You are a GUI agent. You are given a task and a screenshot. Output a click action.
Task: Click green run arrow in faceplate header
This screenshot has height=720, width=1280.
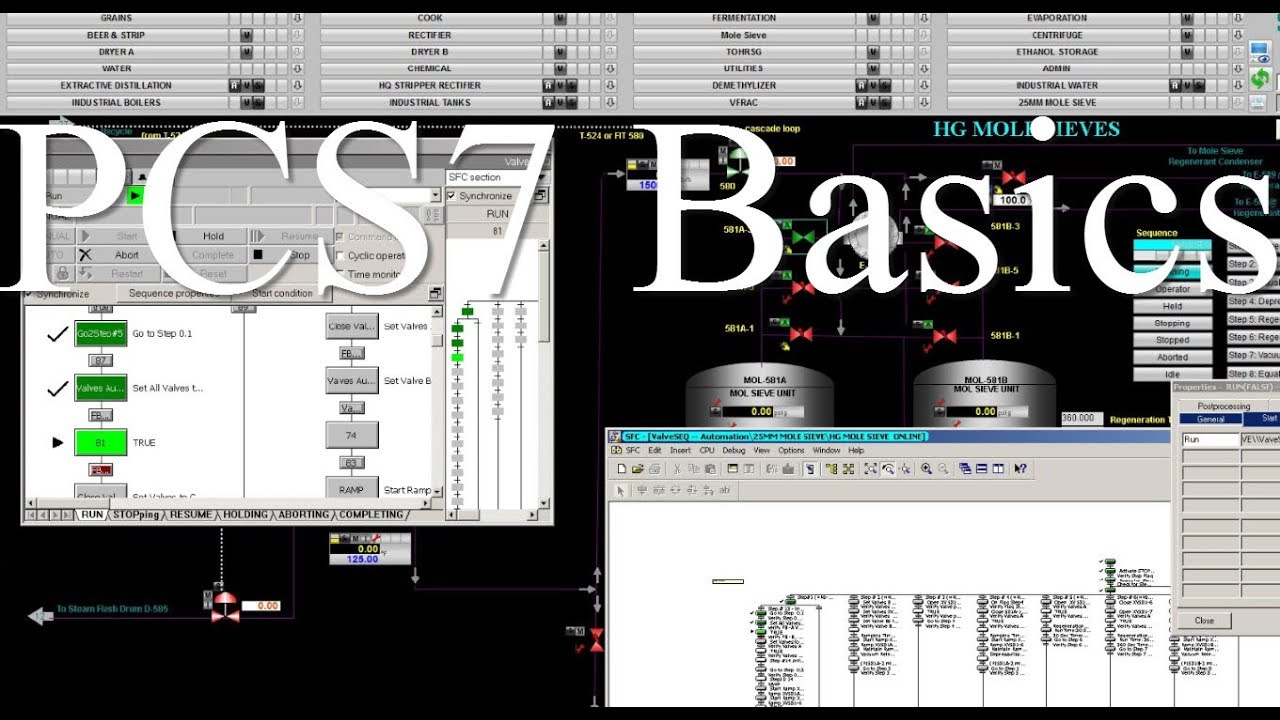[x=135, y=196]
